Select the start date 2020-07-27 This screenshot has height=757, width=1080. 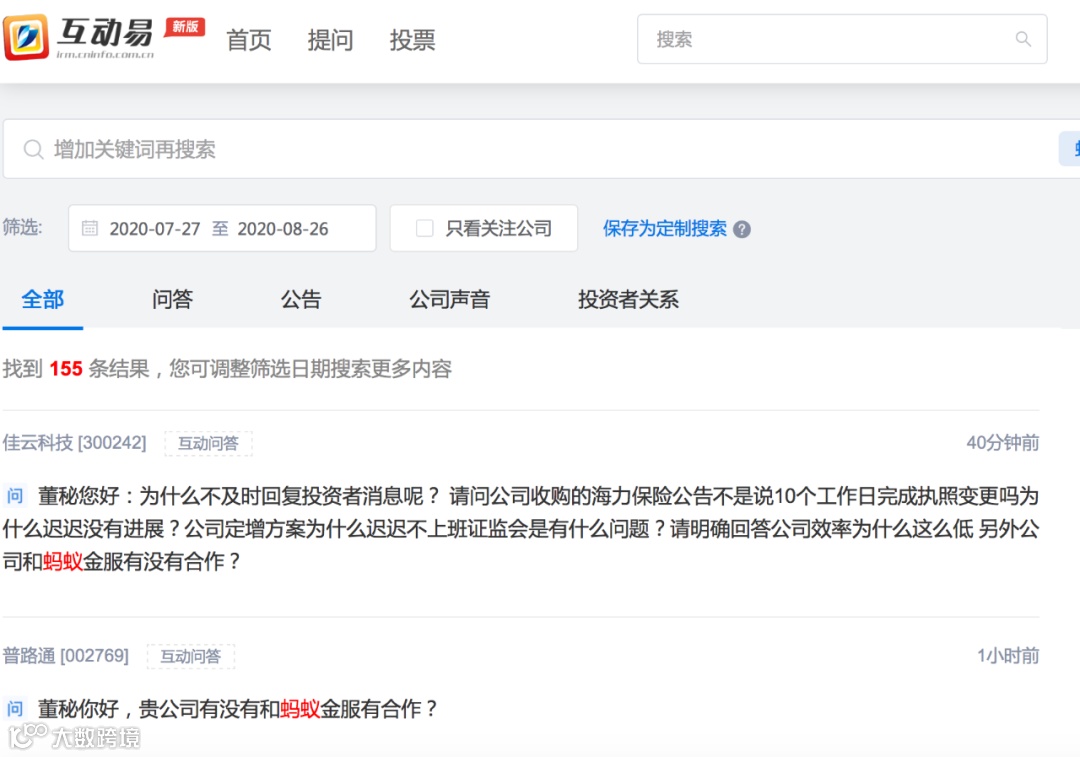155,229
